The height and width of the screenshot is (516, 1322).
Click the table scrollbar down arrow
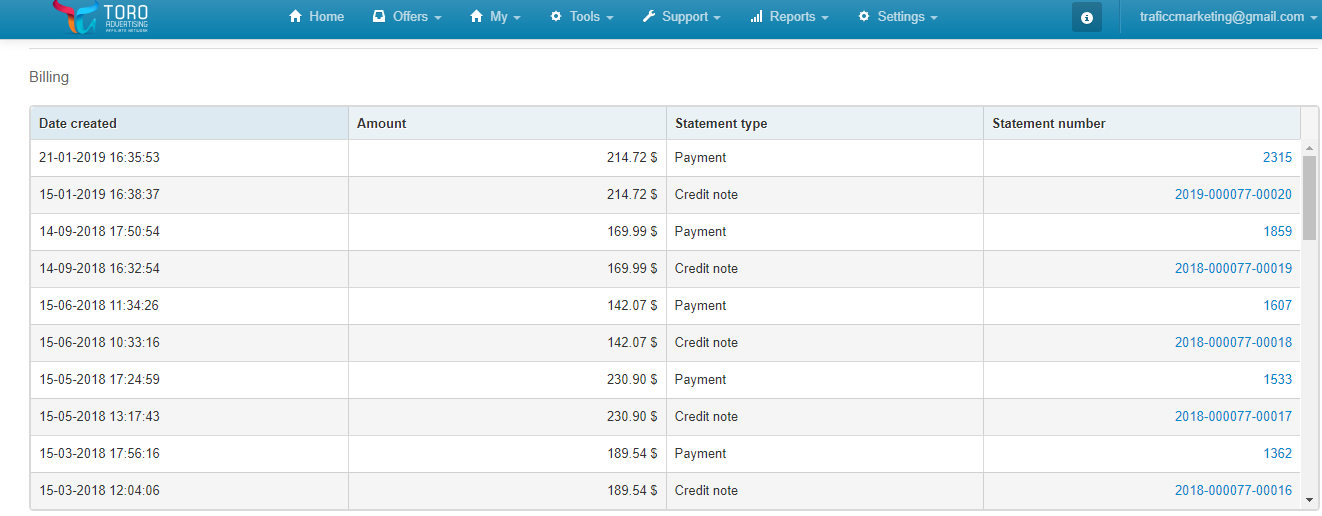[x=1309, y=499]
